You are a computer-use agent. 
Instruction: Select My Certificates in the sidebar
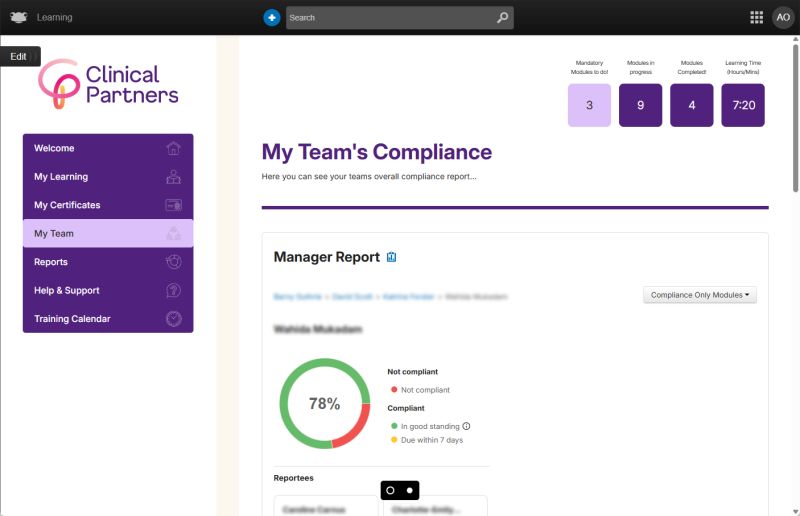point(67,205)
